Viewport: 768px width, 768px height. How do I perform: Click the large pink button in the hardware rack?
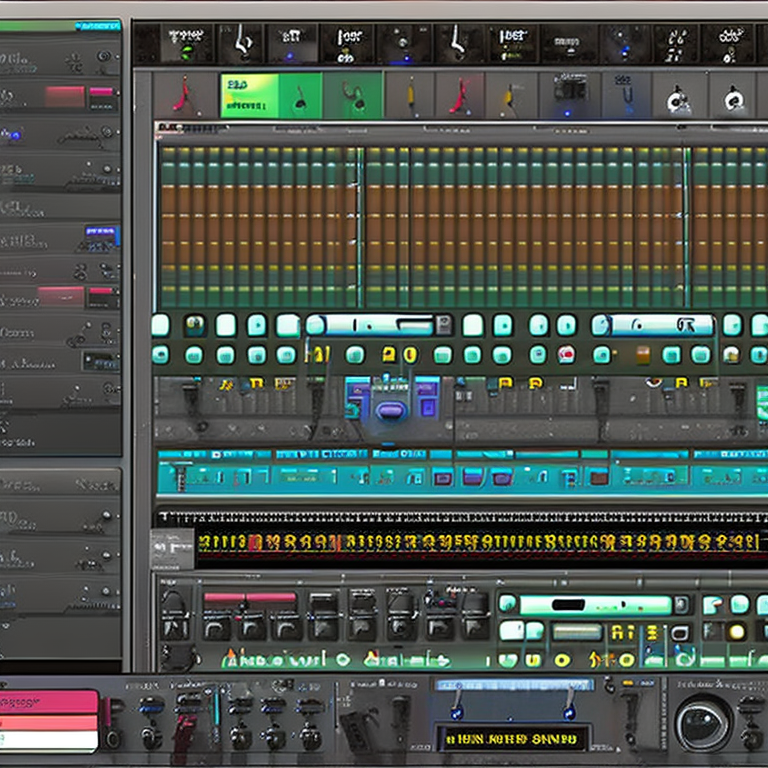coord(49,702)
